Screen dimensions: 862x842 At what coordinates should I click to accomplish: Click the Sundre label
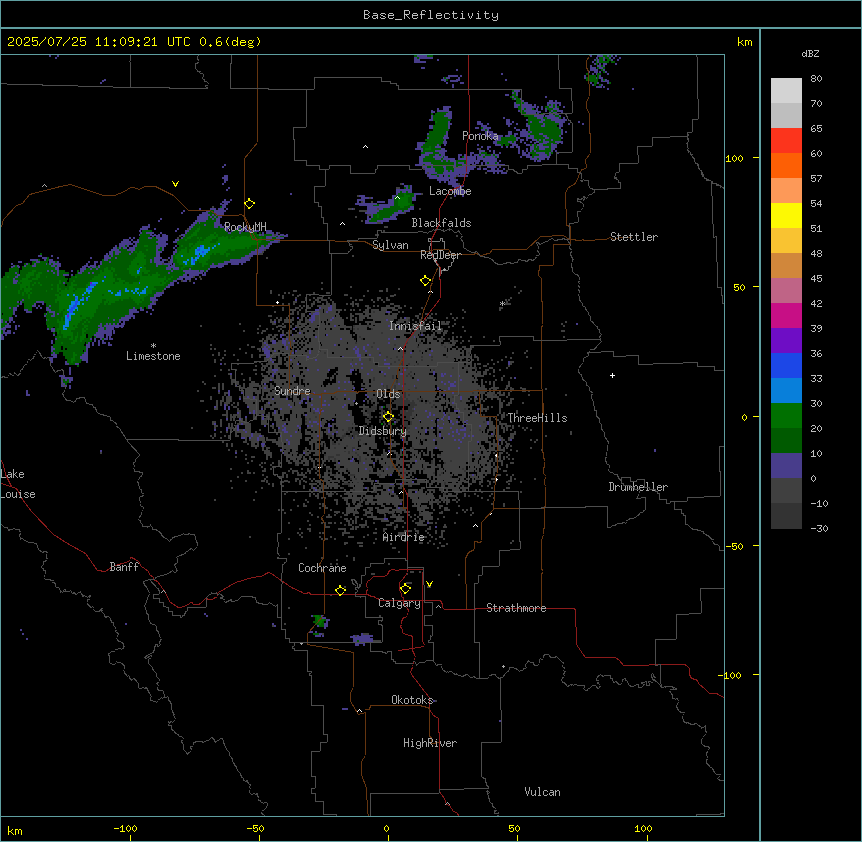click(x=292, y=391)
